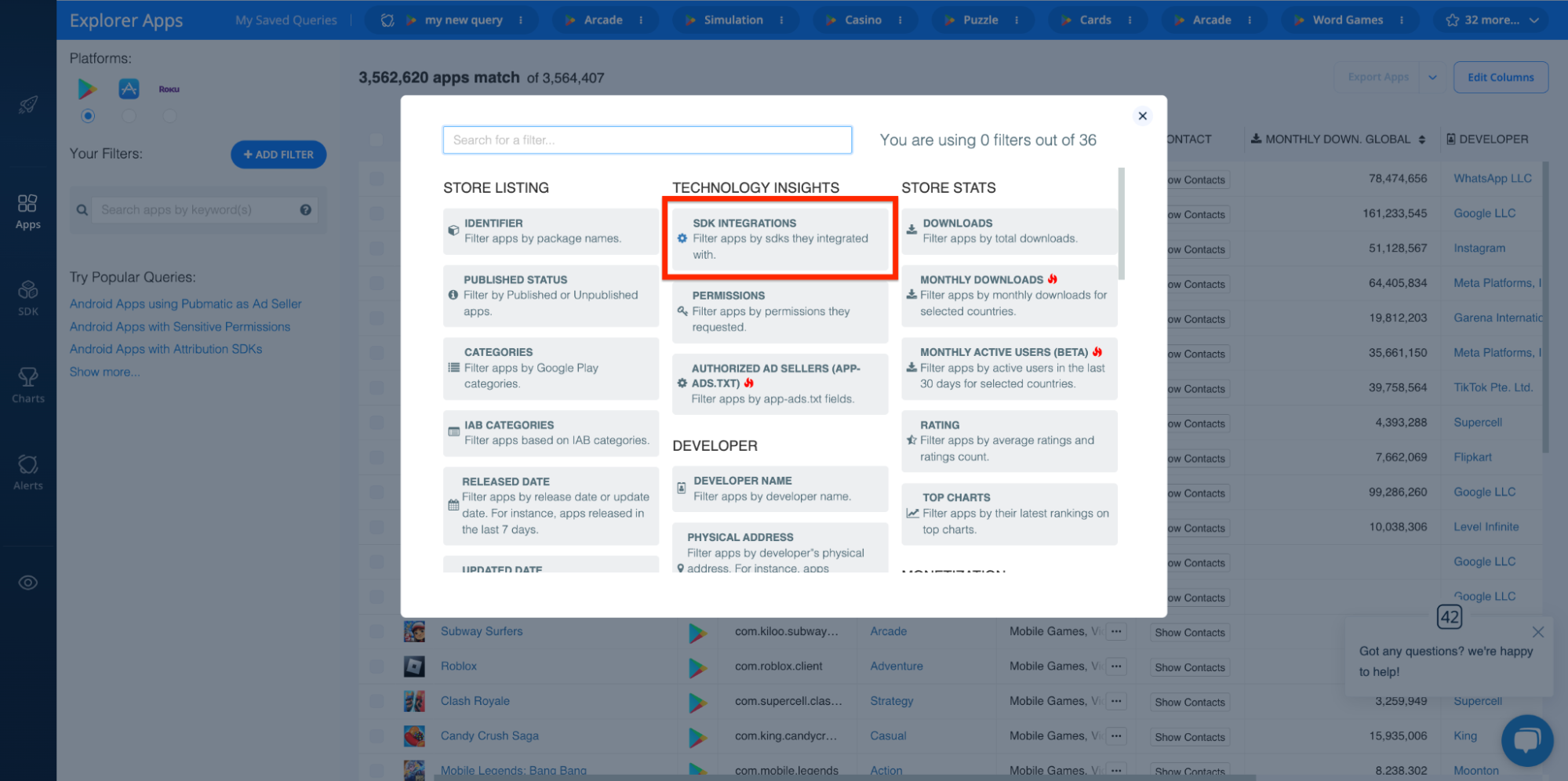Viewport: 1568px width, 781px height.
Task: Open options menu on the Casino tab
Action: (x=900, y=20)
